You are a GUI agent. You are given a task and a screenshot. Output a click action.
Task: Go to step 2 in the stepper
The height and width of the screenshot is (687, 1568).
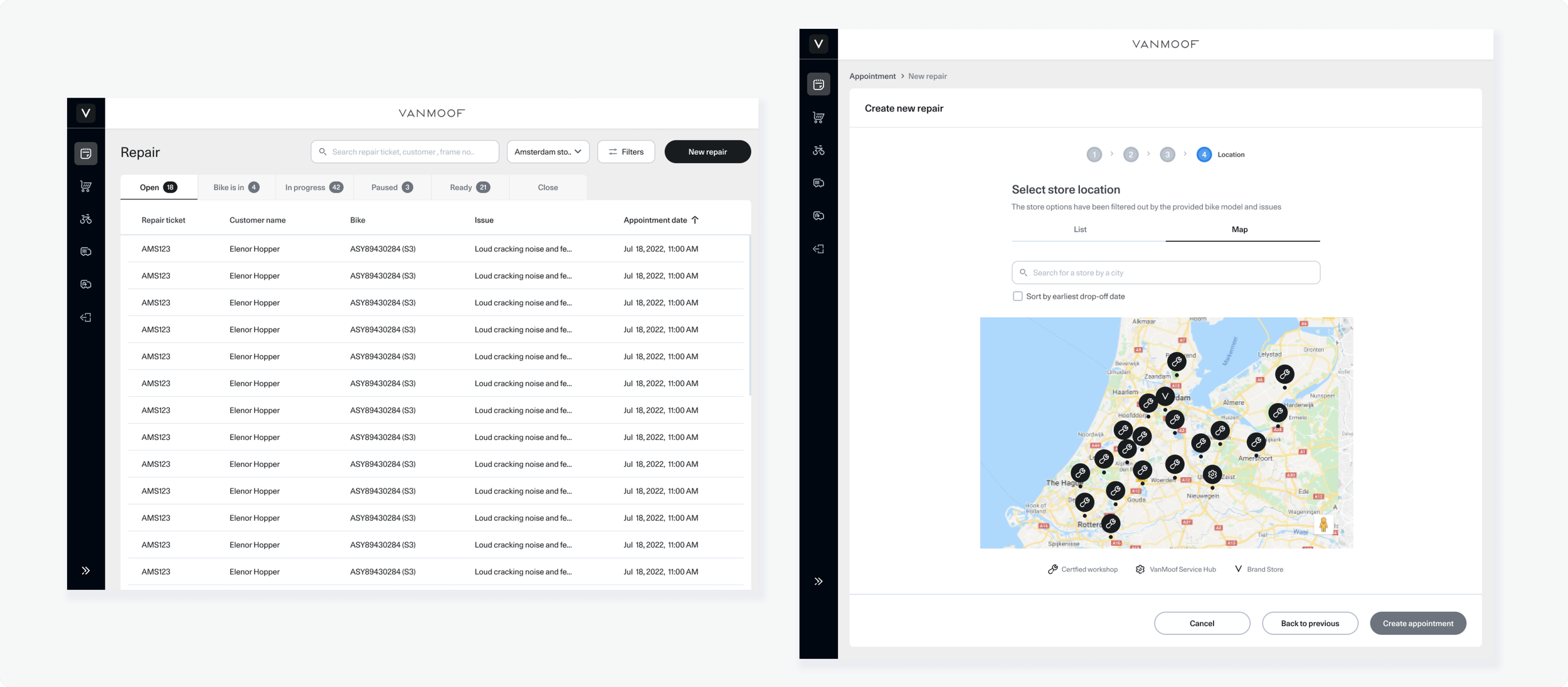[1130, 155]
